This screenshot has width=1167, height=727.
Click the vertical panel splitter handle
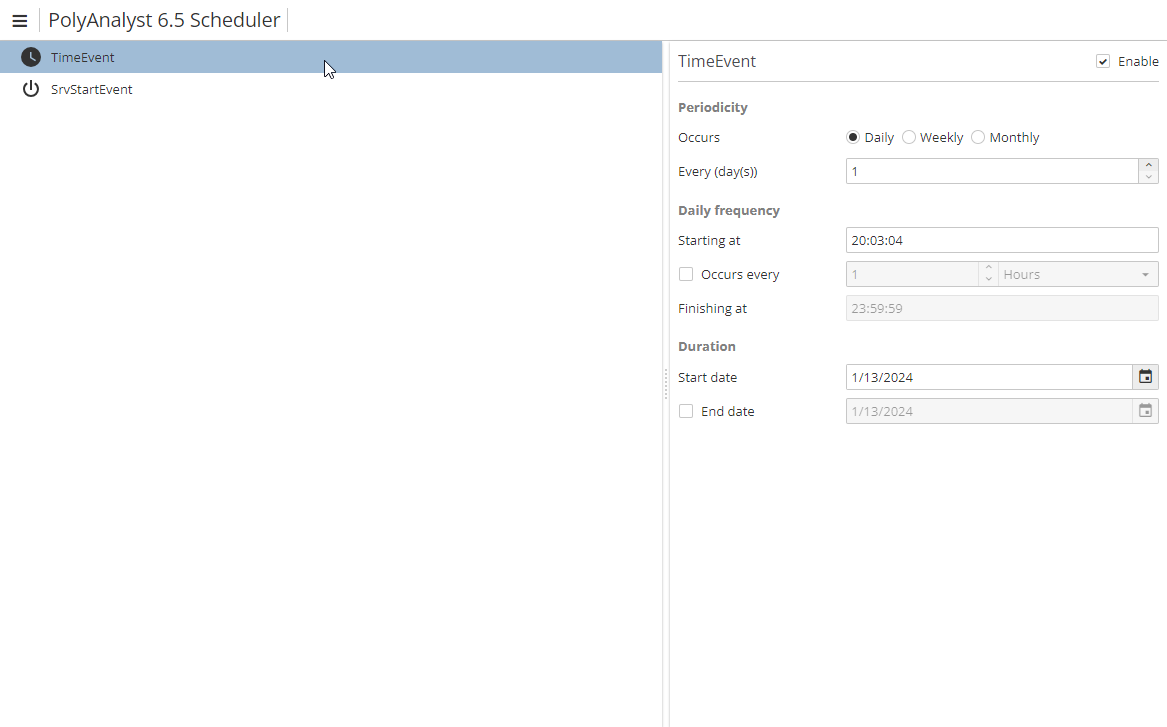[x=665, y=383]
